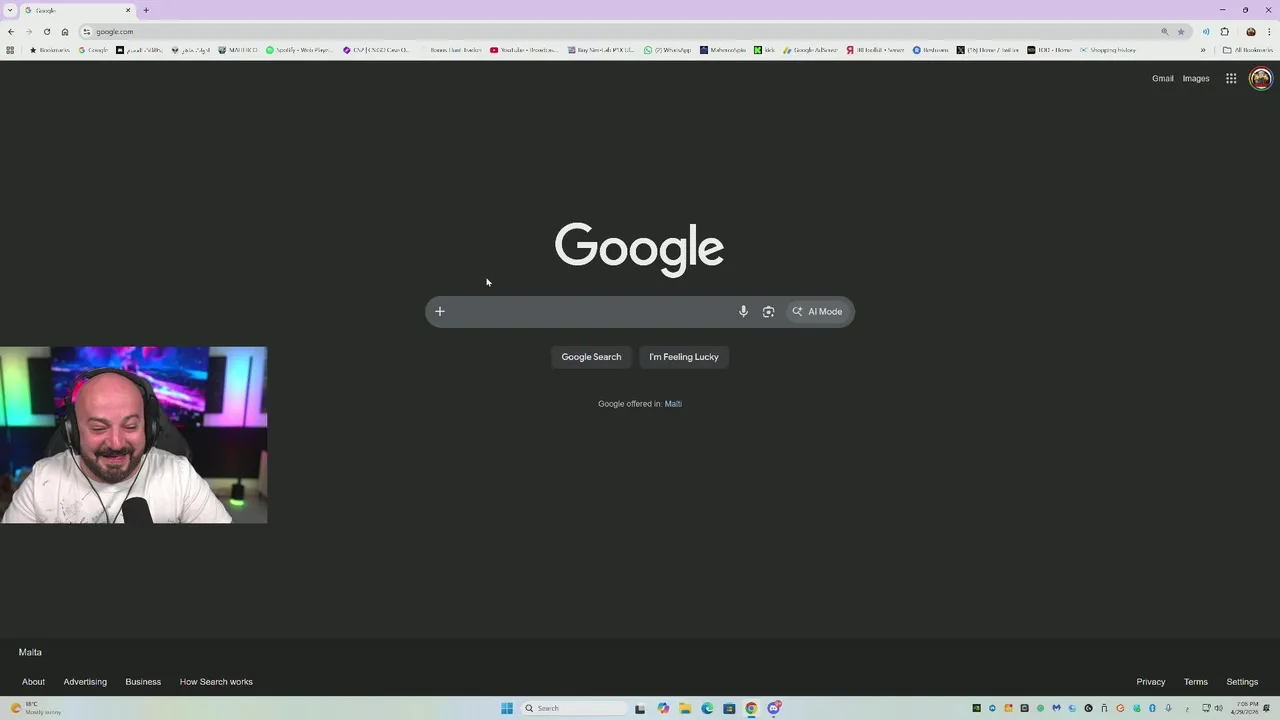
Task: Go back with the browser back arrow
Action: [x=11, y=31]
